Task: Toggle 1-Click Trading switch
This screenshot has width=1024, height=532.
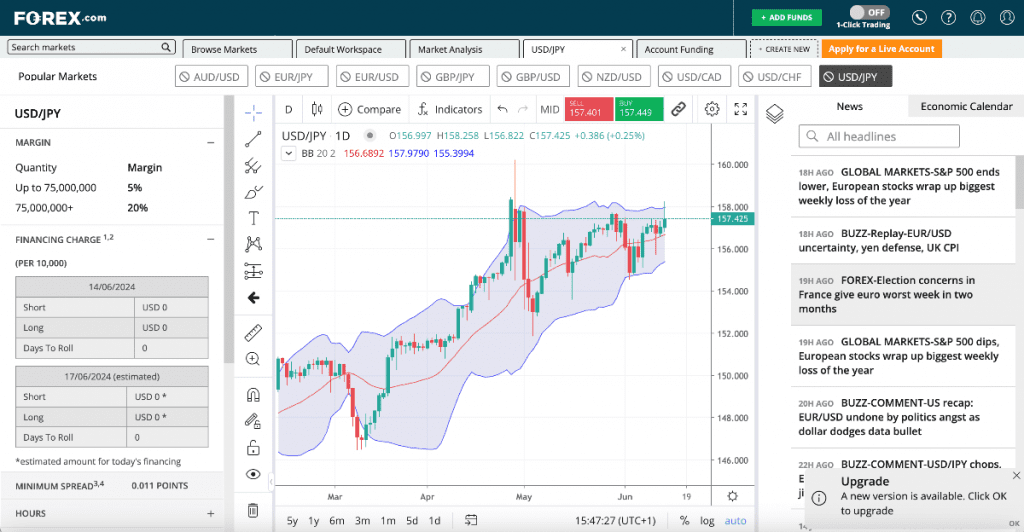Action: point(869,12)
